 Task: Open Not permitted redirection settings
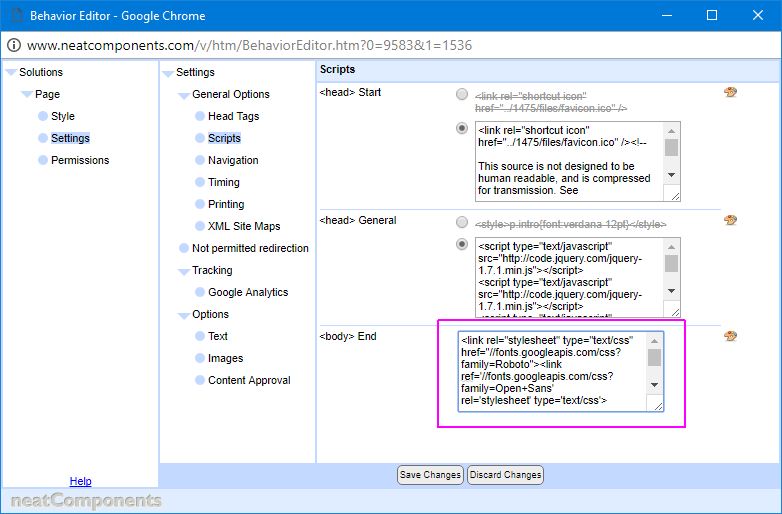250,248
